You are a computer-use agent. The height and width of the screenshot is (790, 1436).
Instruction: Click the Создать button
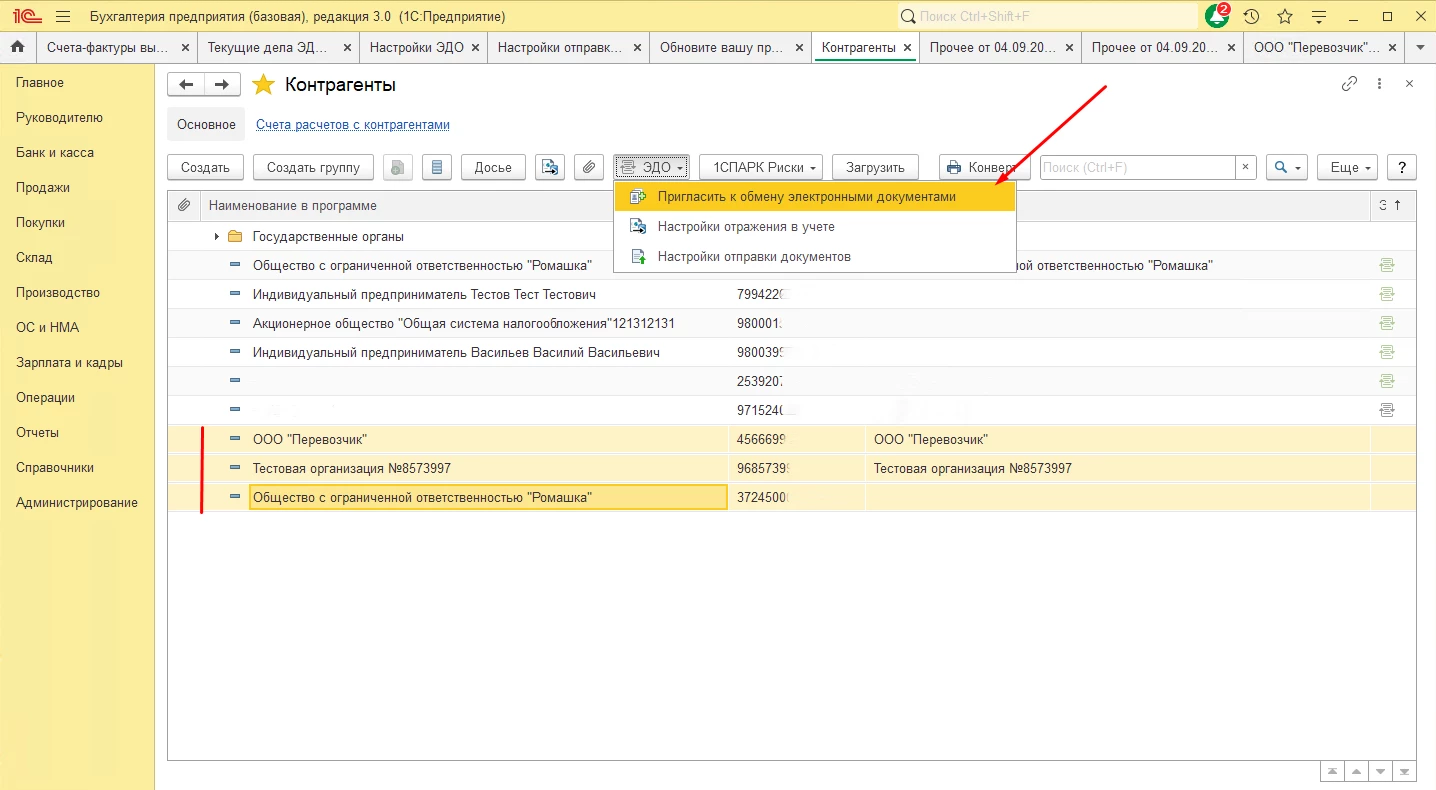point(205,168)
